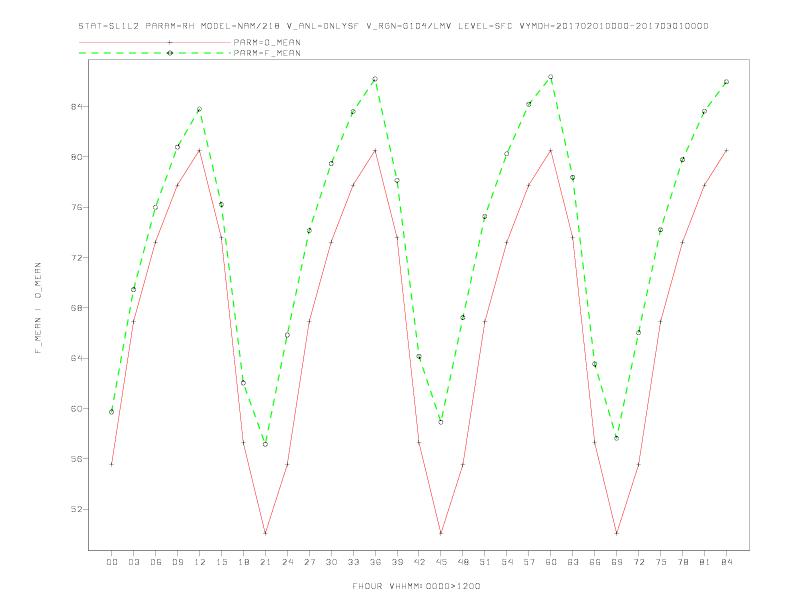
Task: Click the PARM=F_MEAN legend label
Action: [267, 53]
